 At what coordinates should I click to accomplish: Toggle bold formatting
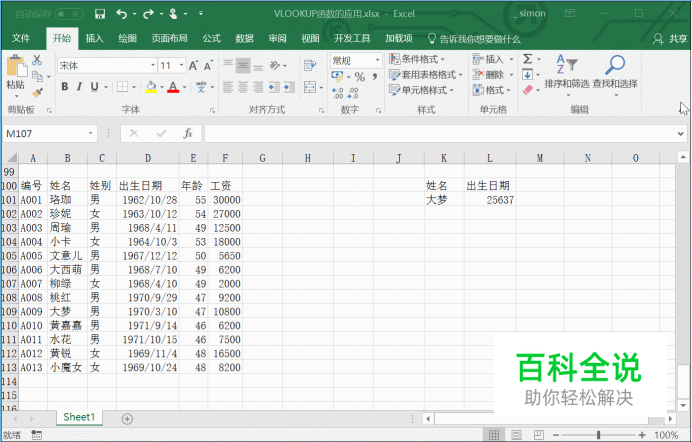pyautogui.click(x=64, y=86)
